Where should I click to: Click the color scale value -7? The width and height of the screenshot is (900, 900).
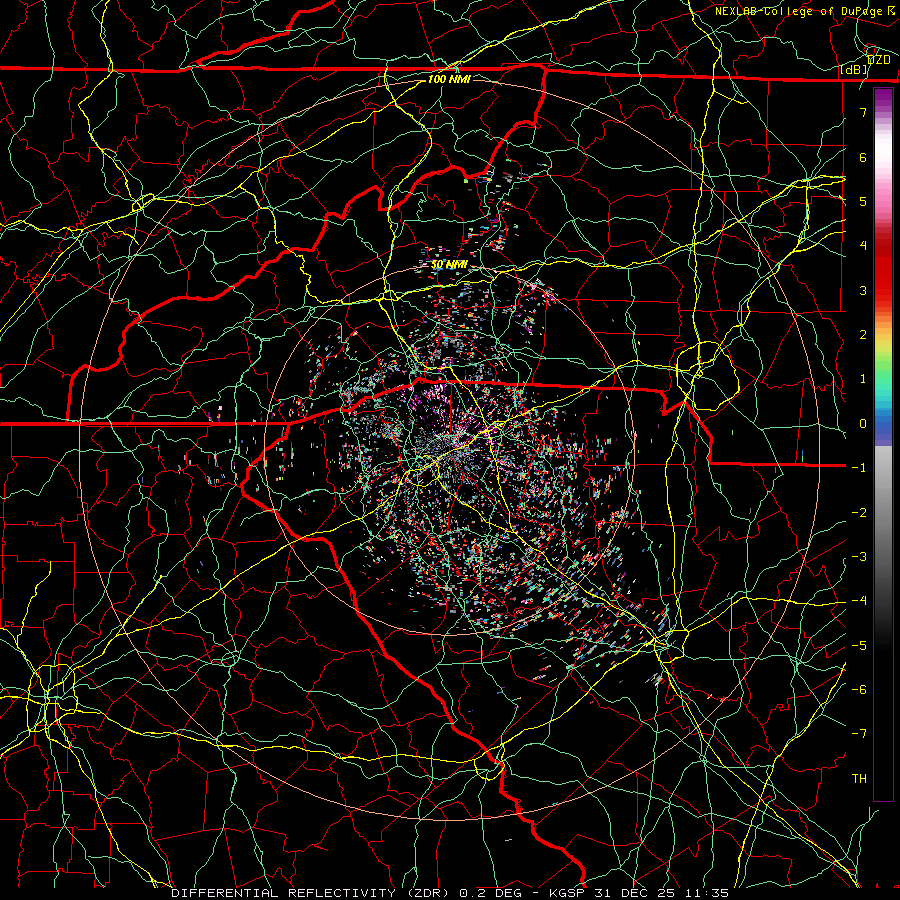click(859, 734)
